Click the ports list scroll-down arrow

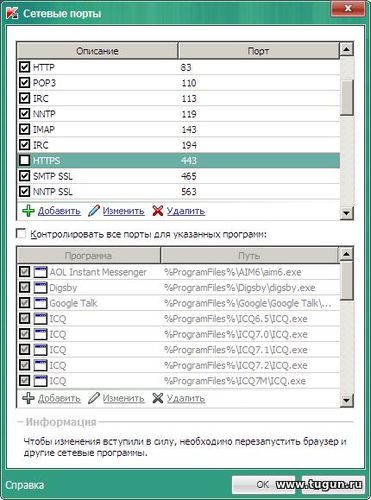pyautogui.click(x=347, y=212)
